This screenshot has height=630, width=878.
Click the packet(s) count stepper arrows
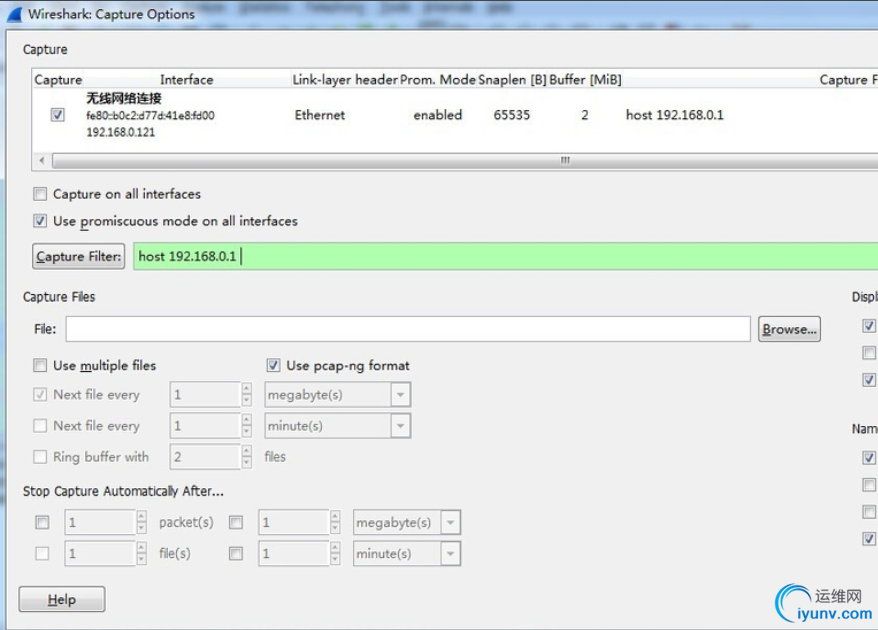click(142, 522)
